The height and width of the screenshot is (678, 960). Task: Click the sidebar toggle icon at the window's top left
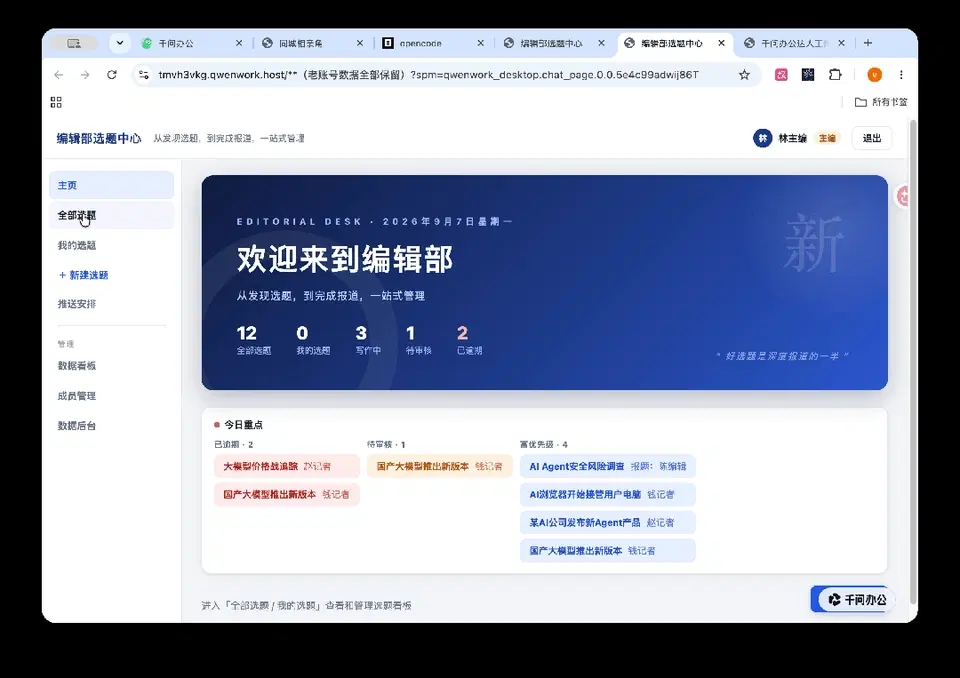point(73,43)
